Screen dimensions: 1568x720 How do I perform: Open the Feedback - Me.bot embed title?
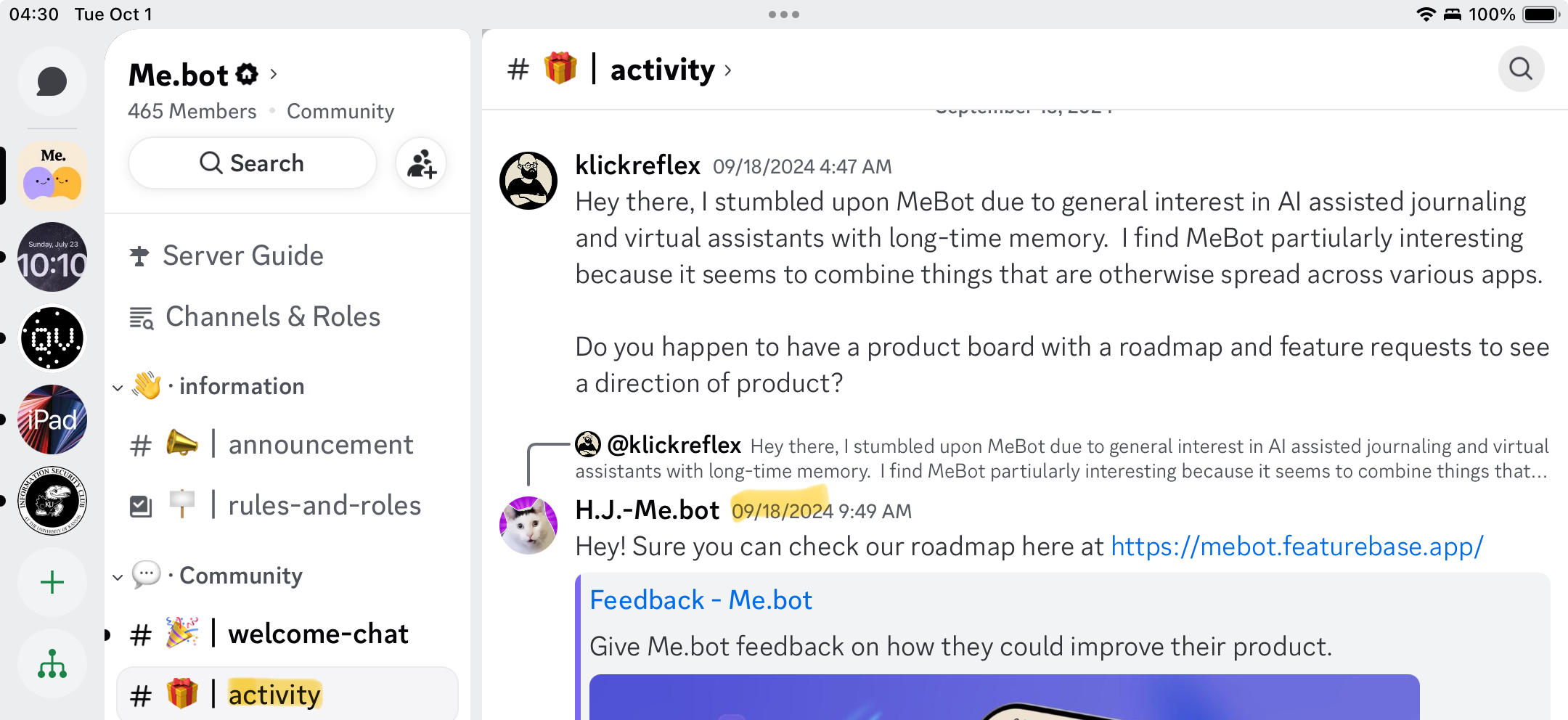[x=701, y=600]
